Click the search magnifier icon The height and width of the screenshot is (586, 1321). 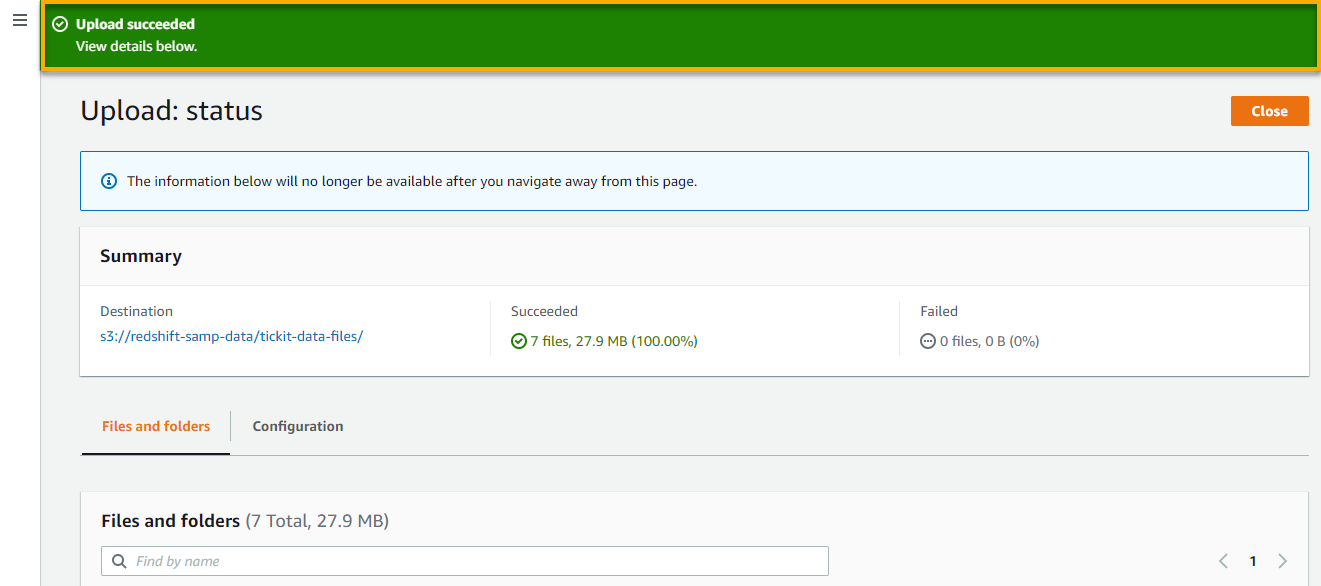click(x=120, y=561)
